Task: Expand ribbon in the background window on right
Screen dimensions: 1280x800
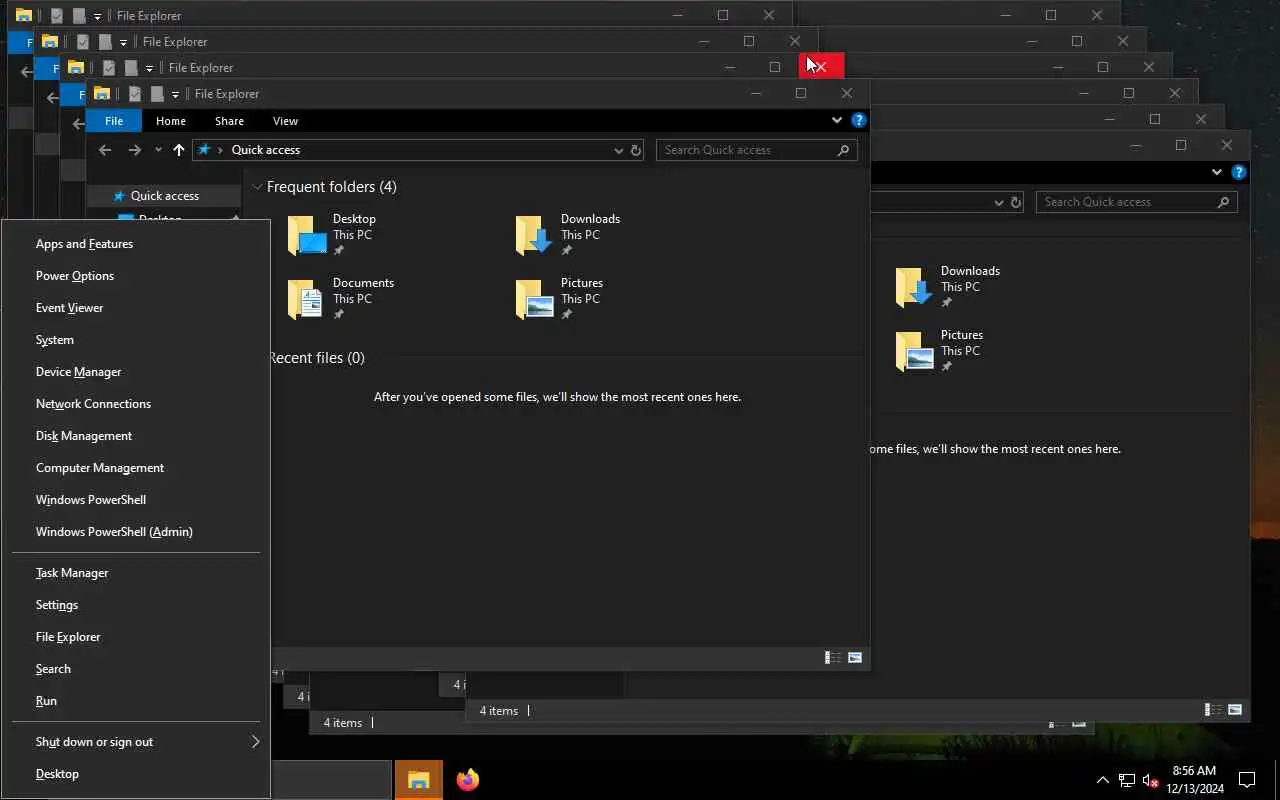Action: click(x=1217, y=172)
